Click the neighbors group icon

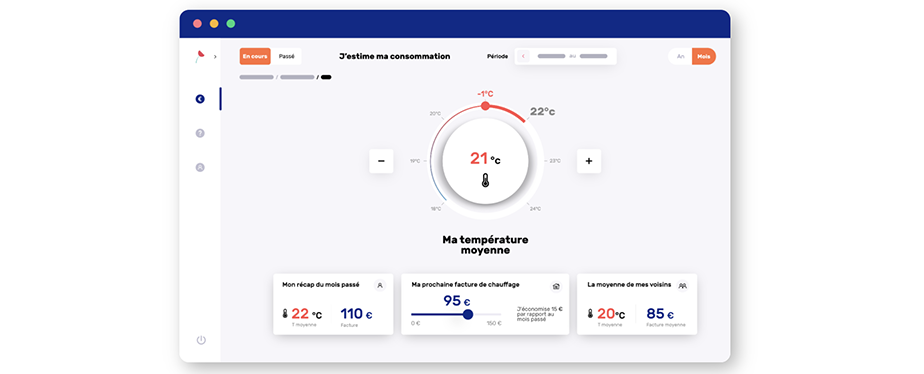(x=683, y=285)
